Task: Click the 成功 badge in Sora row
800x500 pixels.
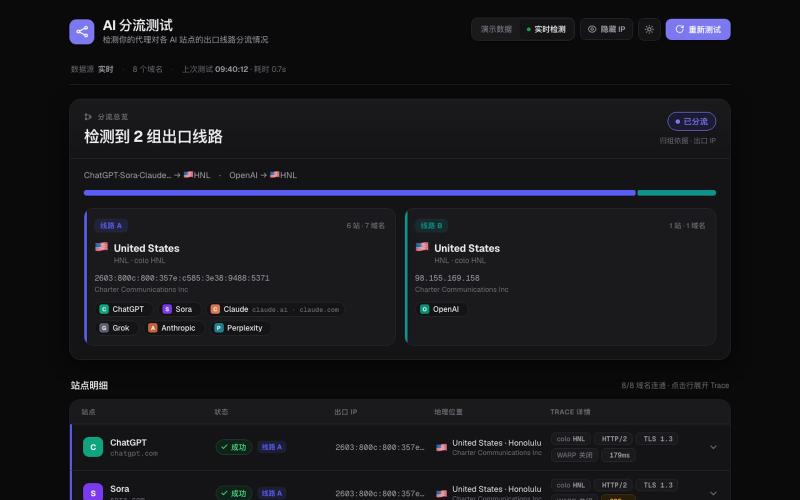Action: (x=234, y=493)
